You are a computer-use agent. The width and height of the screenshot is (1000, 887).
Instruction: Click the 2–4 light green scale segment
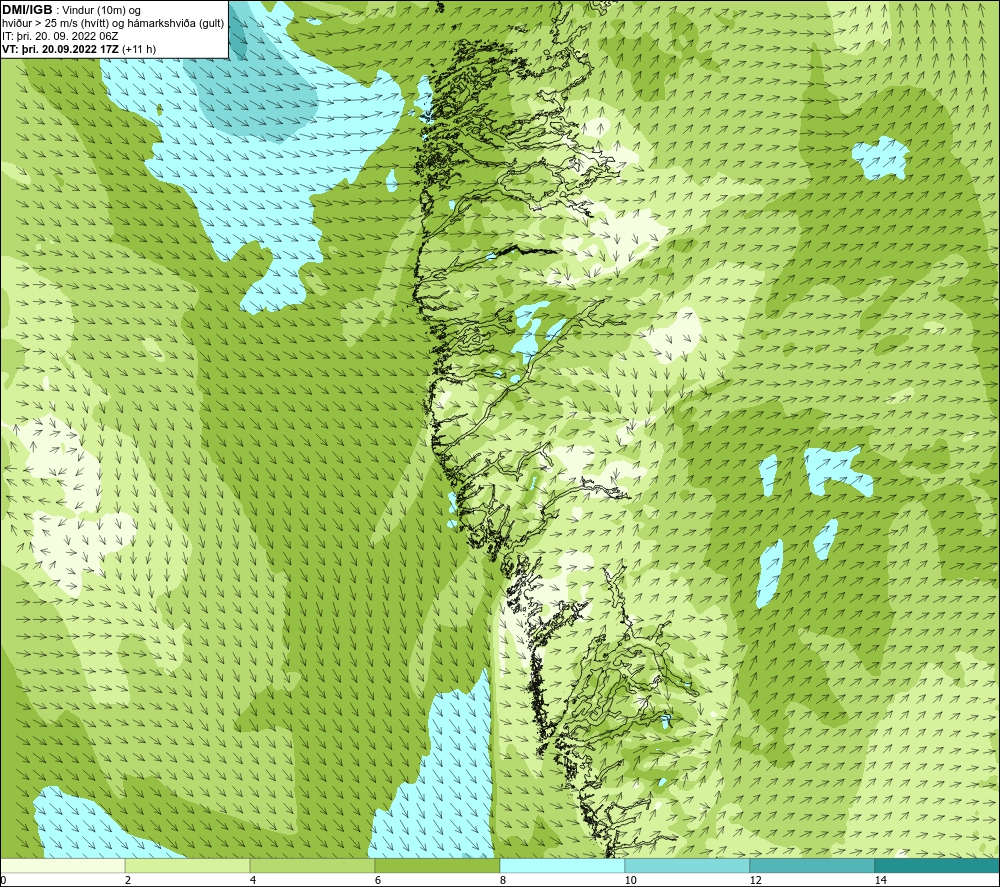pyautogui.click(x=188, y=866)
